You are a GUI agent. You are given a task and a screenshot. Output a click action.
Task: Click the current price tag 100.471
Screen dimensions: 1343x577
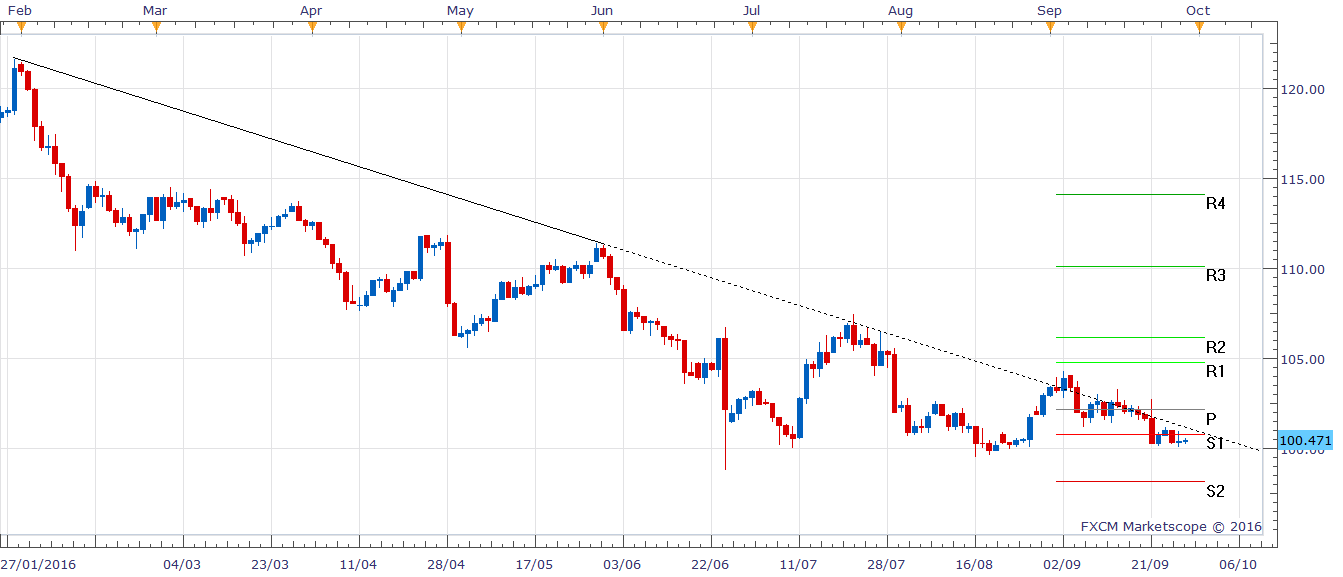(1305, 440)
